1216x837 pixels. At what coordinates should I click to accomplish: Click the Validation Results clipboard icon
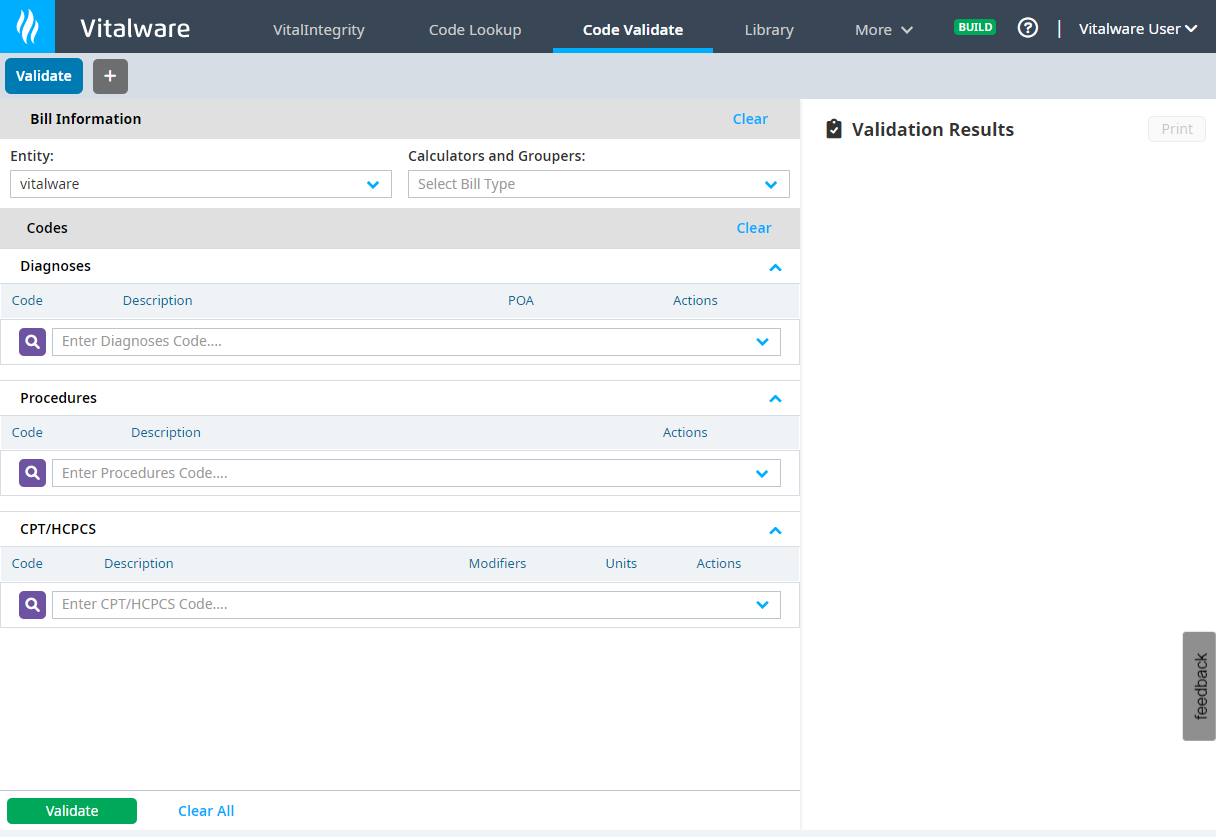coord(834,128)
